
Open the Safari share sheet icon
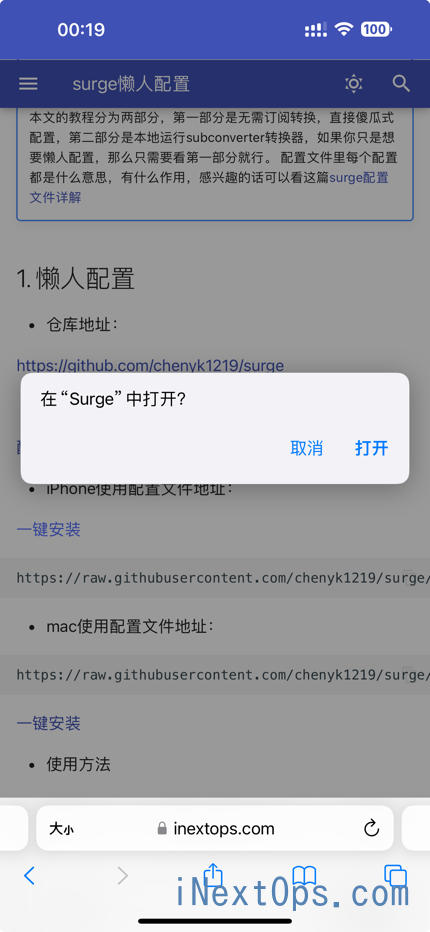tap(213, 874)
